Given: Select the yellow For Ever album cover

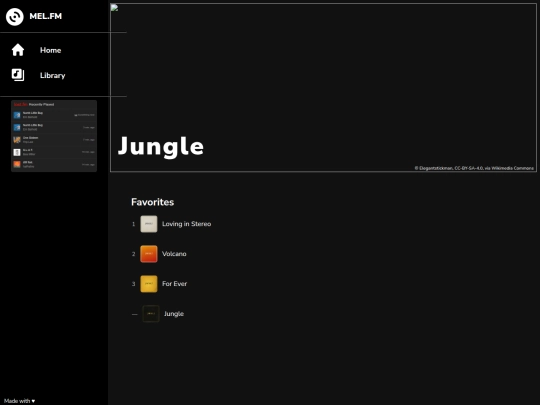Looking at the screenshot, I should tap(149, 284).
